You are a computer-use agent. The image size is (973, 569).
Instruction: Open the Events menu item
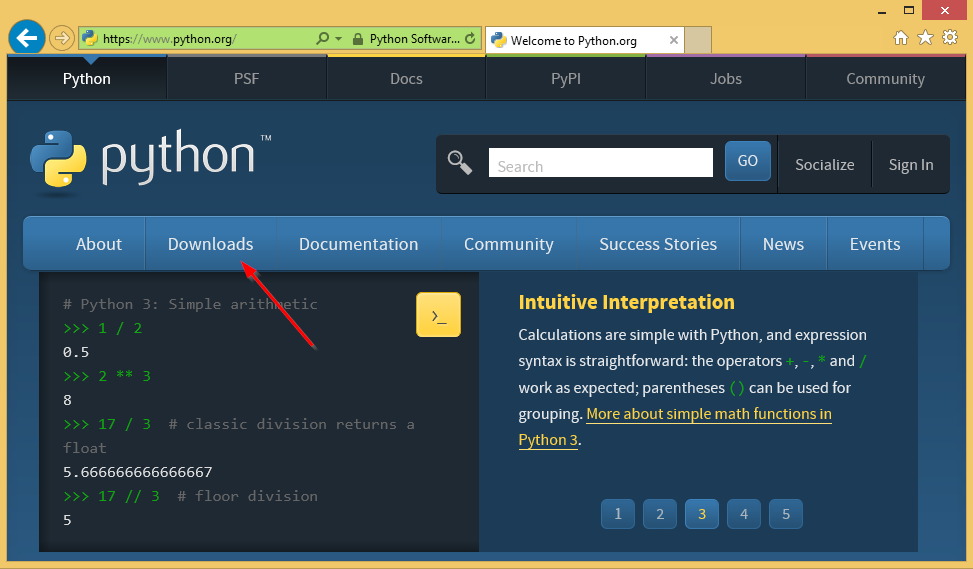875,244
